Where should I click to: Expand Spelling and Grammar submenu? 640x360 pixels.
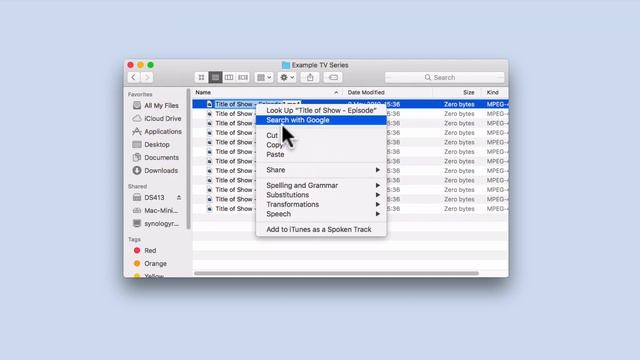tap(321, 185)
